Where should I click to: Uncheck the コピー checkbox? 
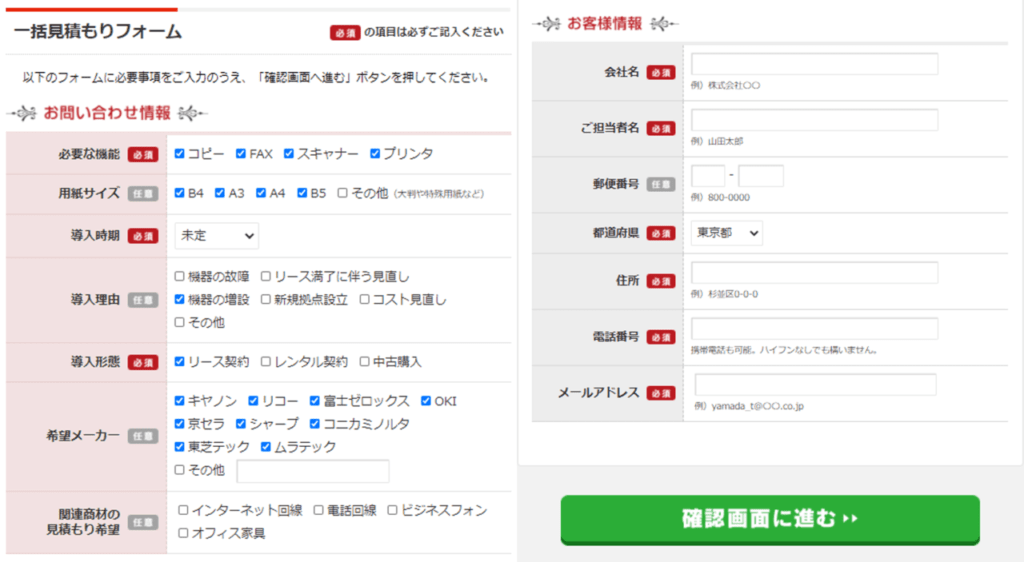click(x=180, y=154)
